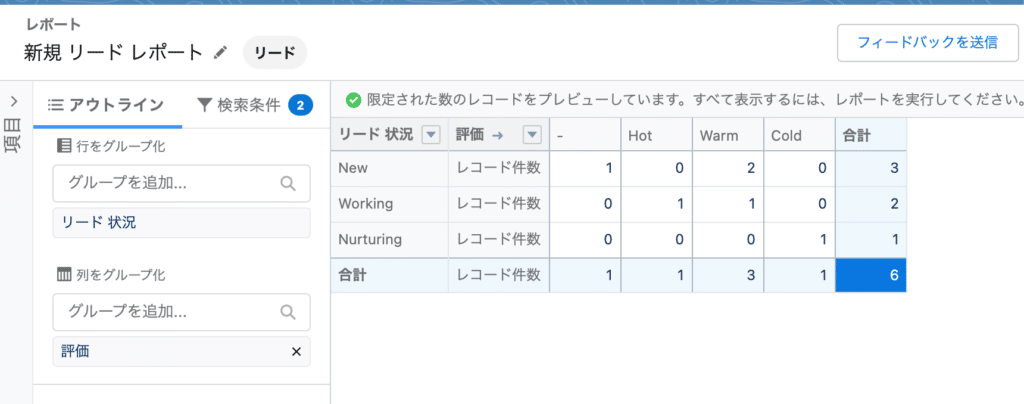Remove the 評価 column grouping
The height and width of the screenshot is (404, 1024).
click(296, 352)
